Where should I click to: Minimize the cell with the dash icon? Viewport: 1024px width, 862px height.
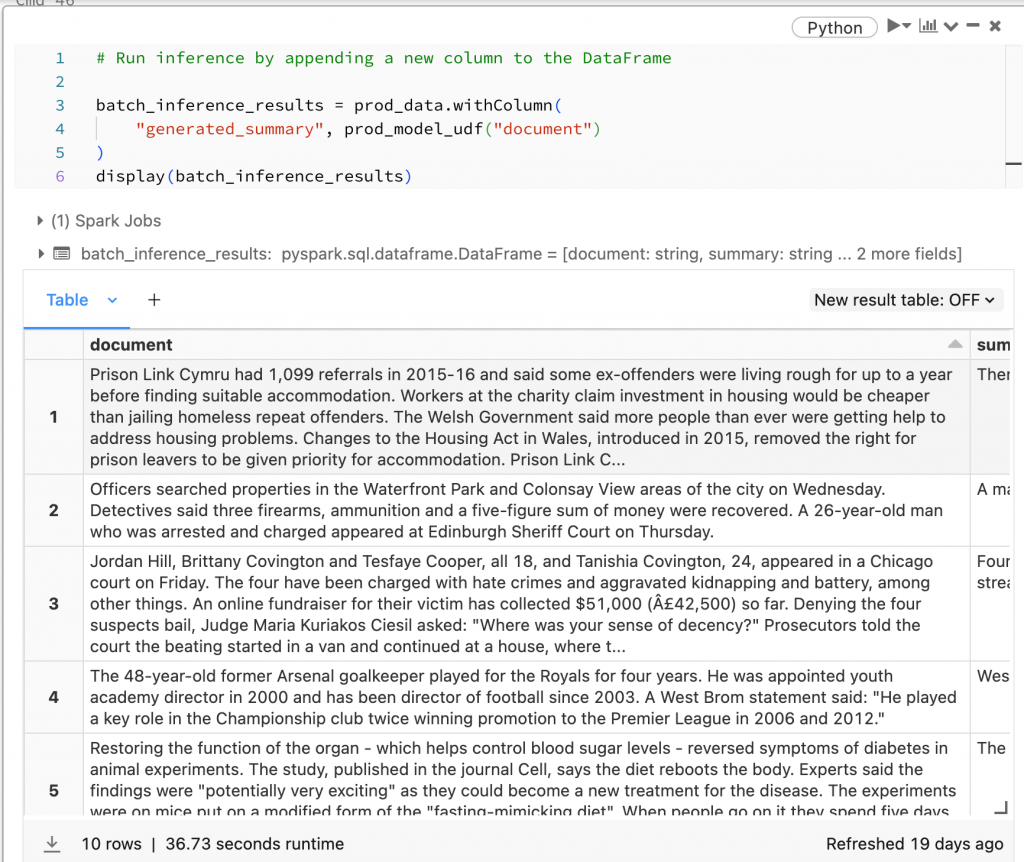[973, 25]
